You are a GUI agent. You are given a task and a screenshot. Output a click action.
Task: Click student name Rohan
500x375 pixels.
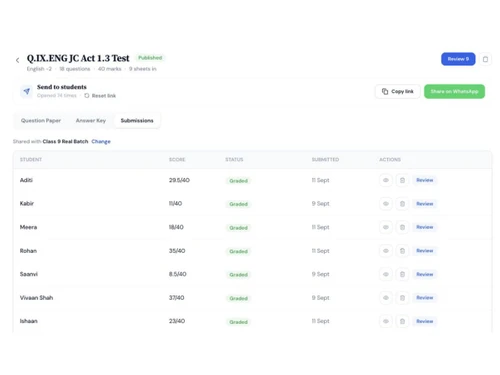(x=28, y=251)
